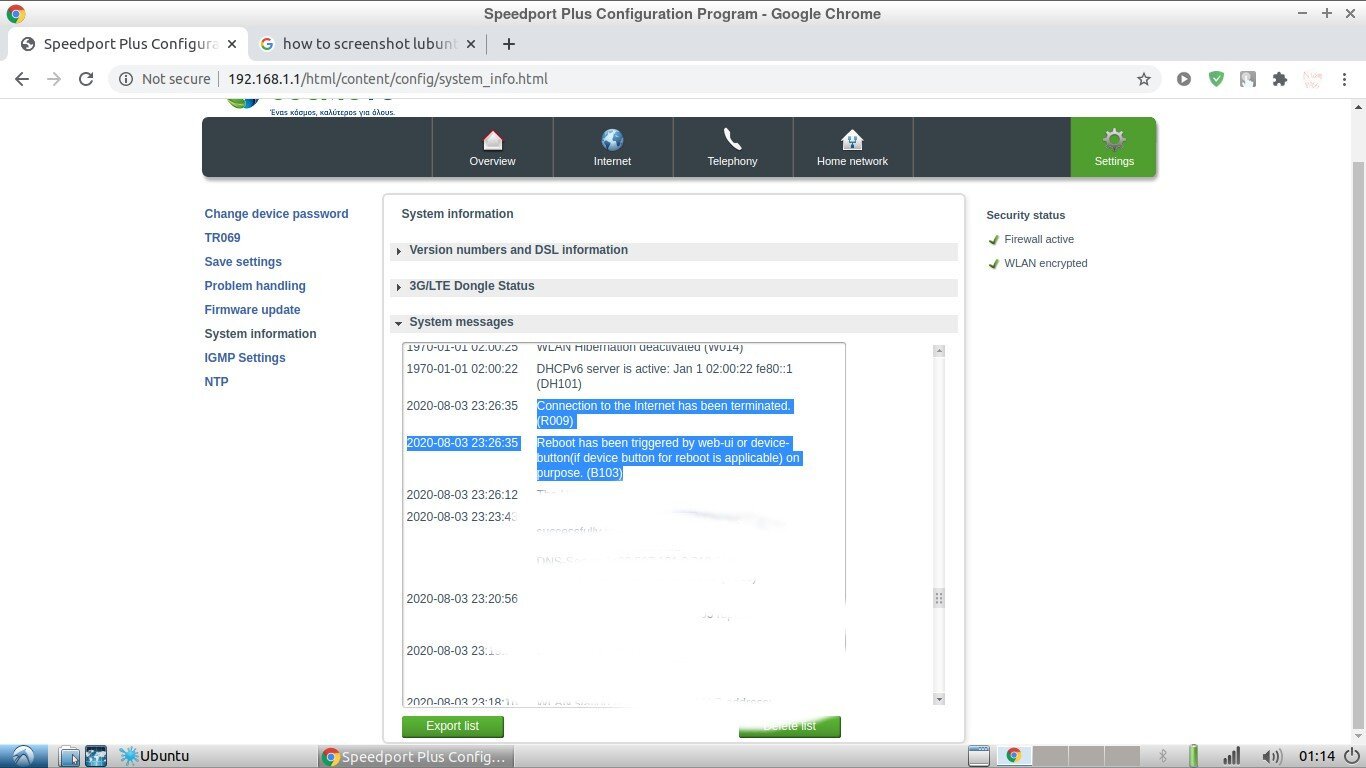
Task: Click the 2020-08-03 23:26:12 timestamp
Action: [462, 495]
